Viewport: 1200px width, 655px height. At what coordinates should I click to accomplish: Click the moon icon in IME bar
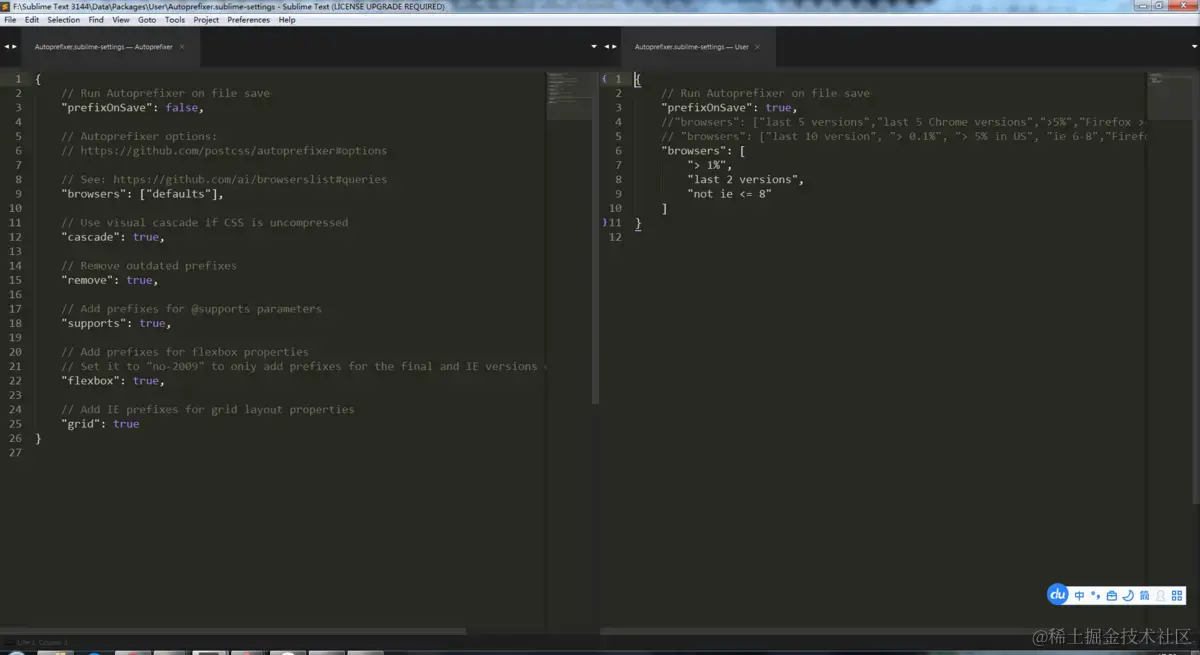click(1128, 596)
